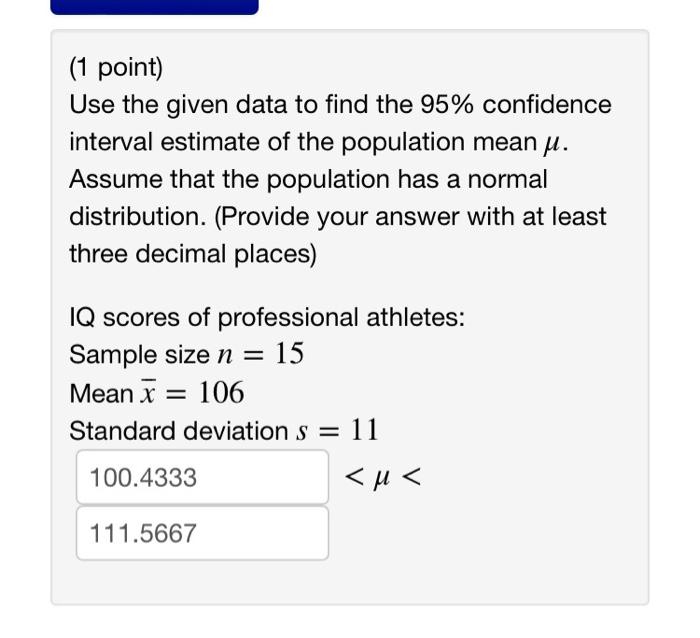The height and width of the screenshot is (638, 700).
Task: Click the italic s after "Standard deviation"
Action: (x=302, y=432)
